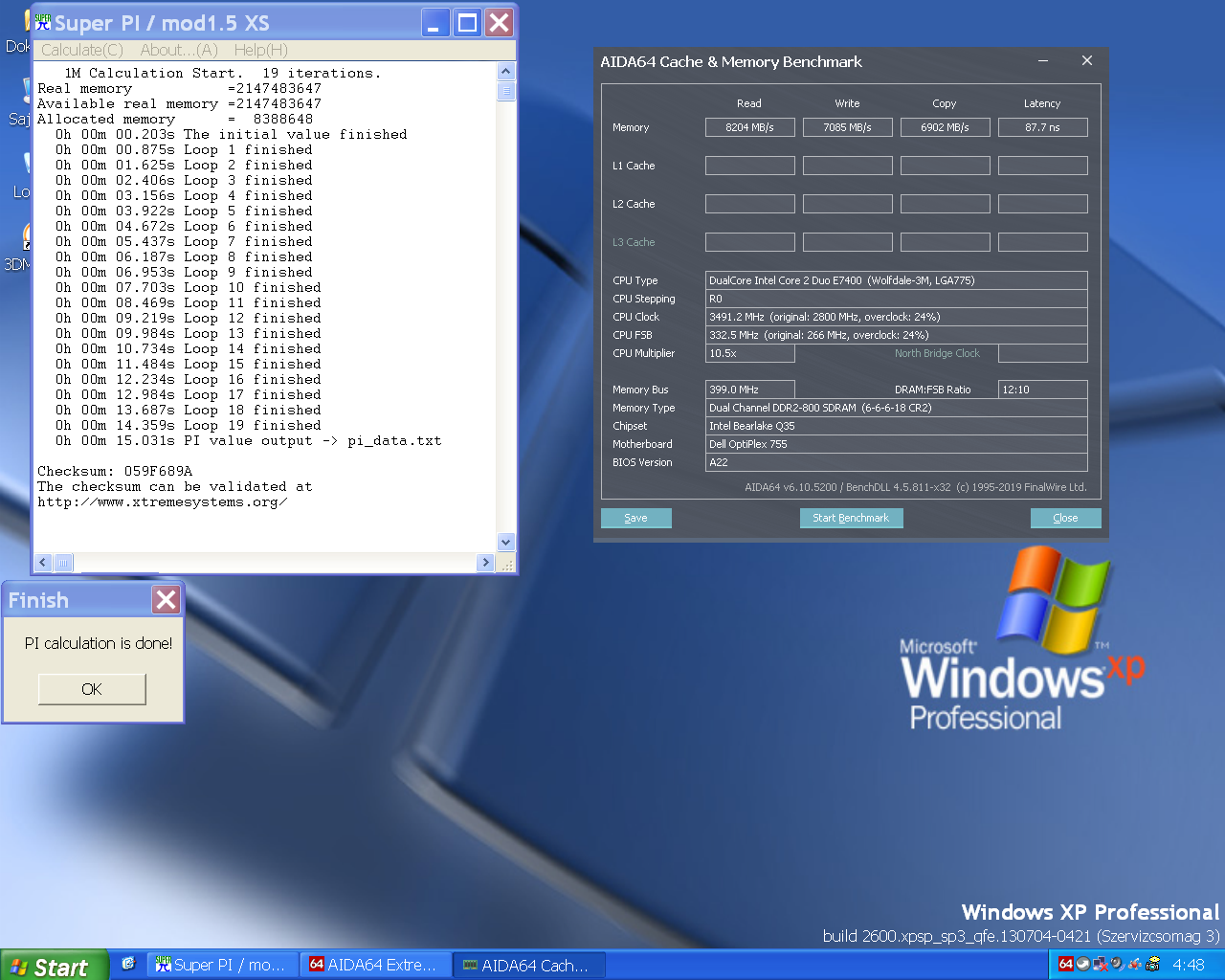Click the camera screenshot tray icon
Viewport: 1225px width, 980px height.
pos(1153,964)
